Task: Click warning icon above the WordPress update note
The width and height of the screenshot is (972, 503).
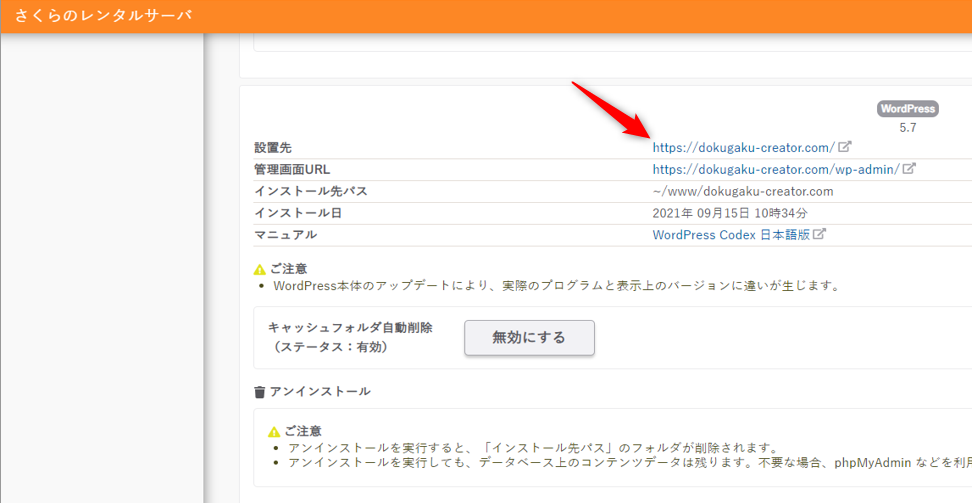Action: tap(260, 270)
